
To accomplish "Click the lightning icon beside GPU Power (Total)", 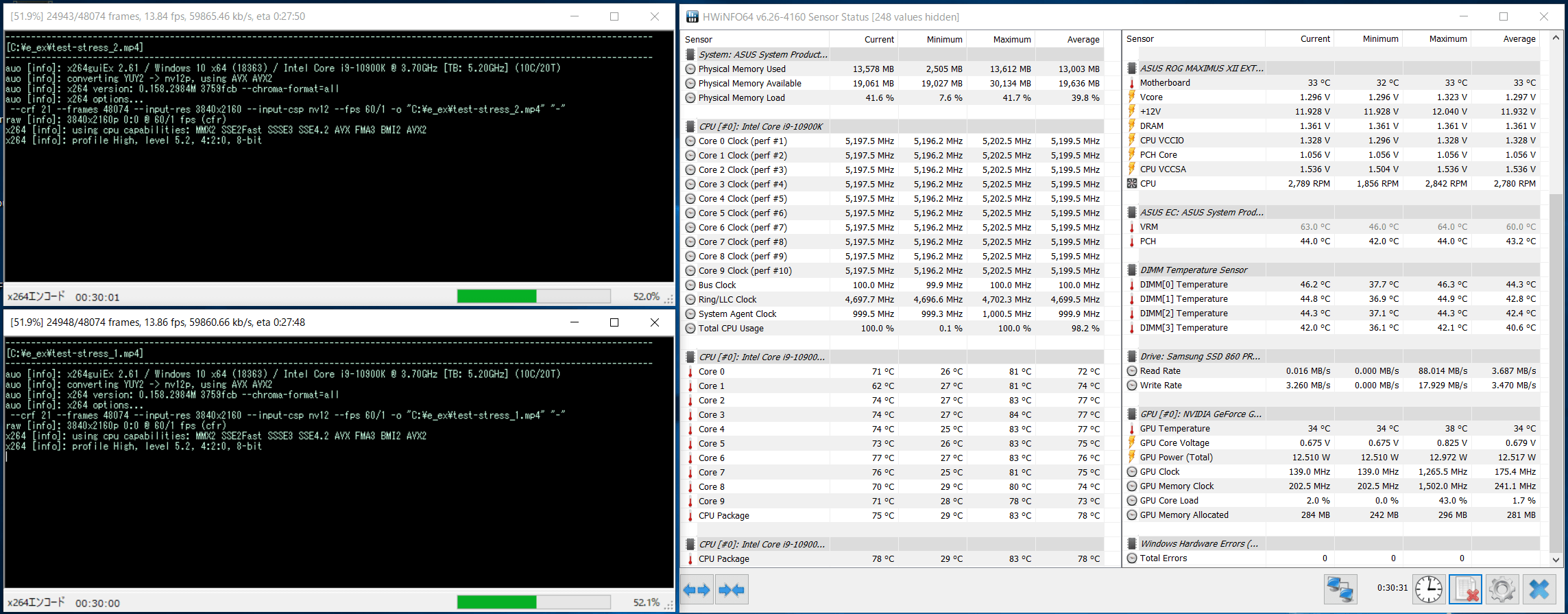I will click(x=1132, y=458).
